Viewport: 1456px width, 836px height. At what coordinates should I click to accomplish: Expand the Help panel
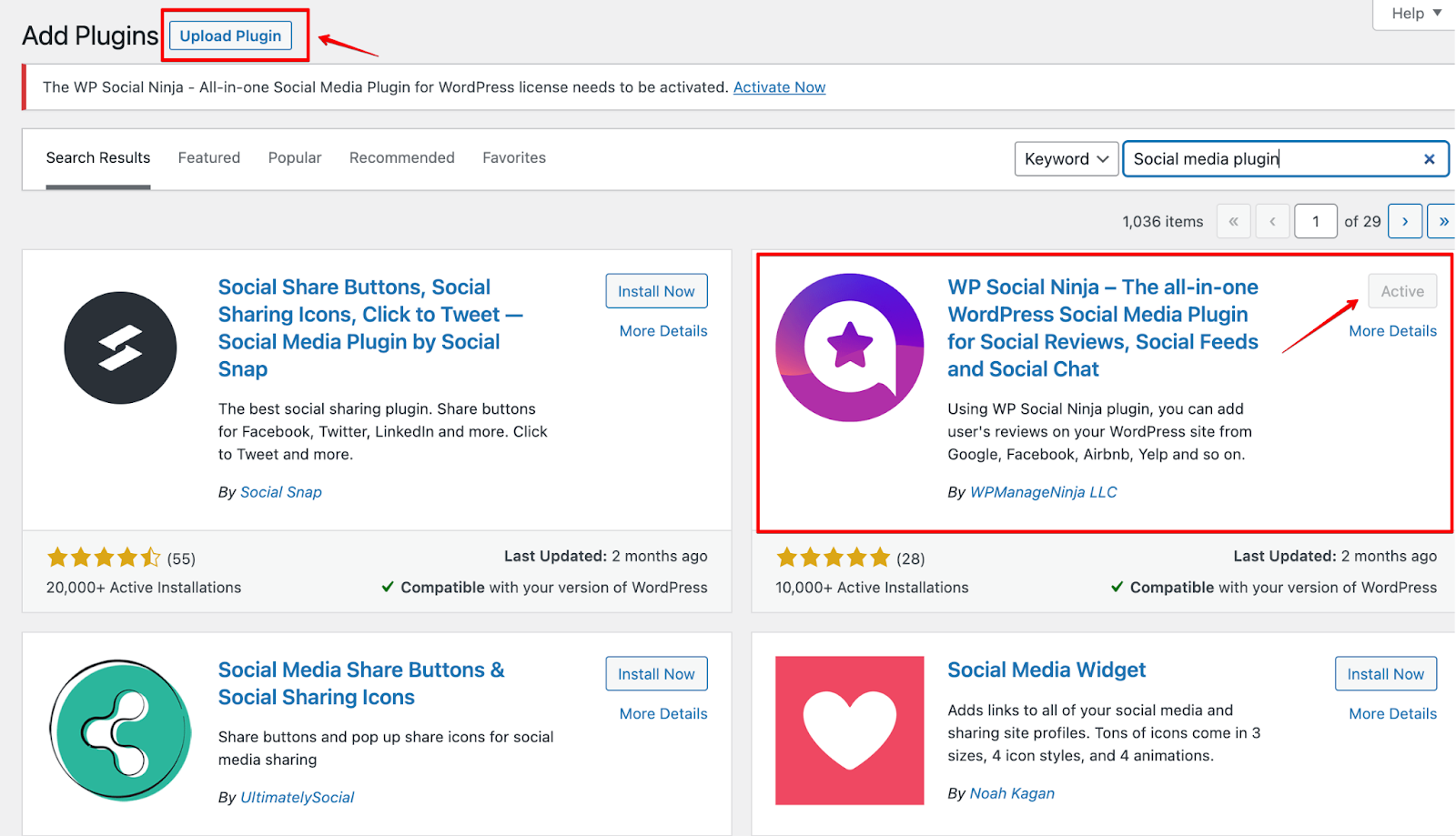tap(1416, 14)
